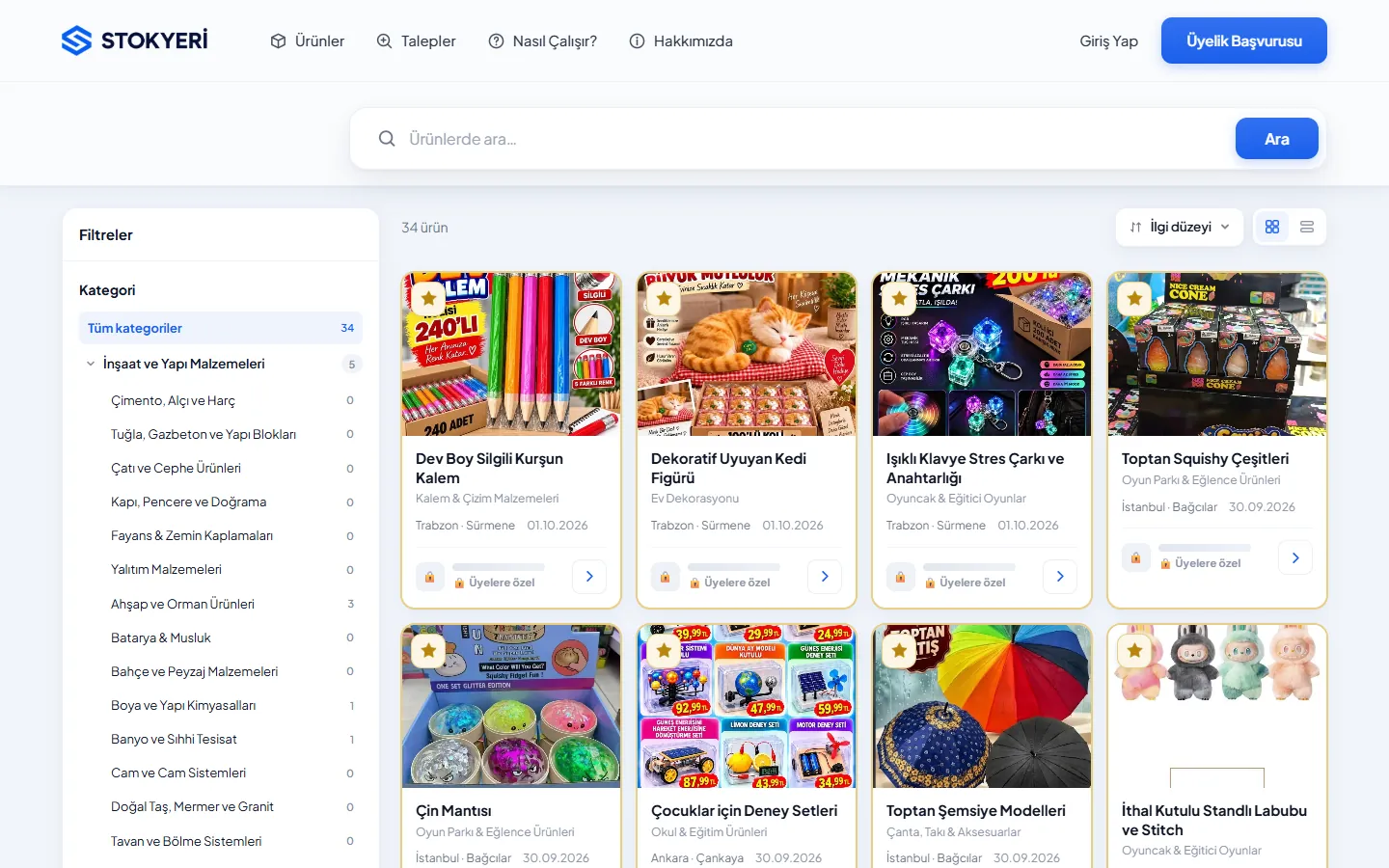This screenshot has height=868, width=1389.
Task: Open İthal Kutulu Standlı Labubu ve Stitch title
Action: [x=1214, y=821]
